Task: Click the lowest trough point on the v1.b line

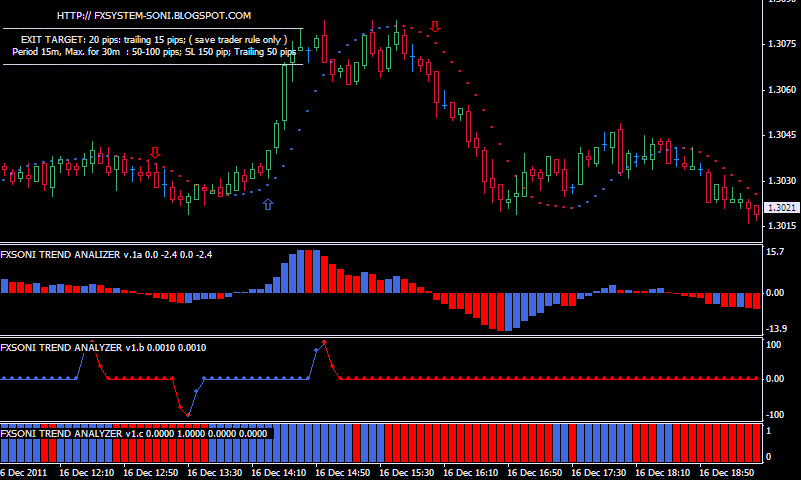Action: (189, 415)
